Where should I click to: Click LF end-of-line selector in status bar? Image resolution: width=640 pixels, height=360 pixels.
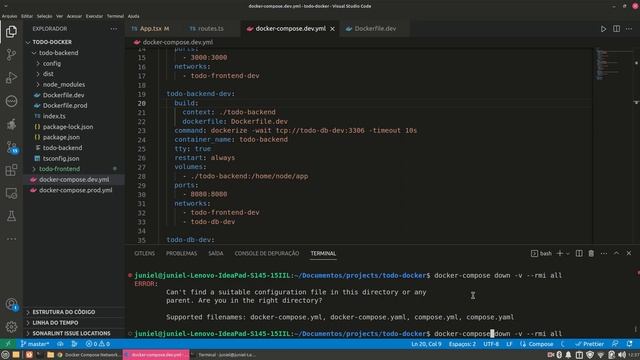[509, 344]
